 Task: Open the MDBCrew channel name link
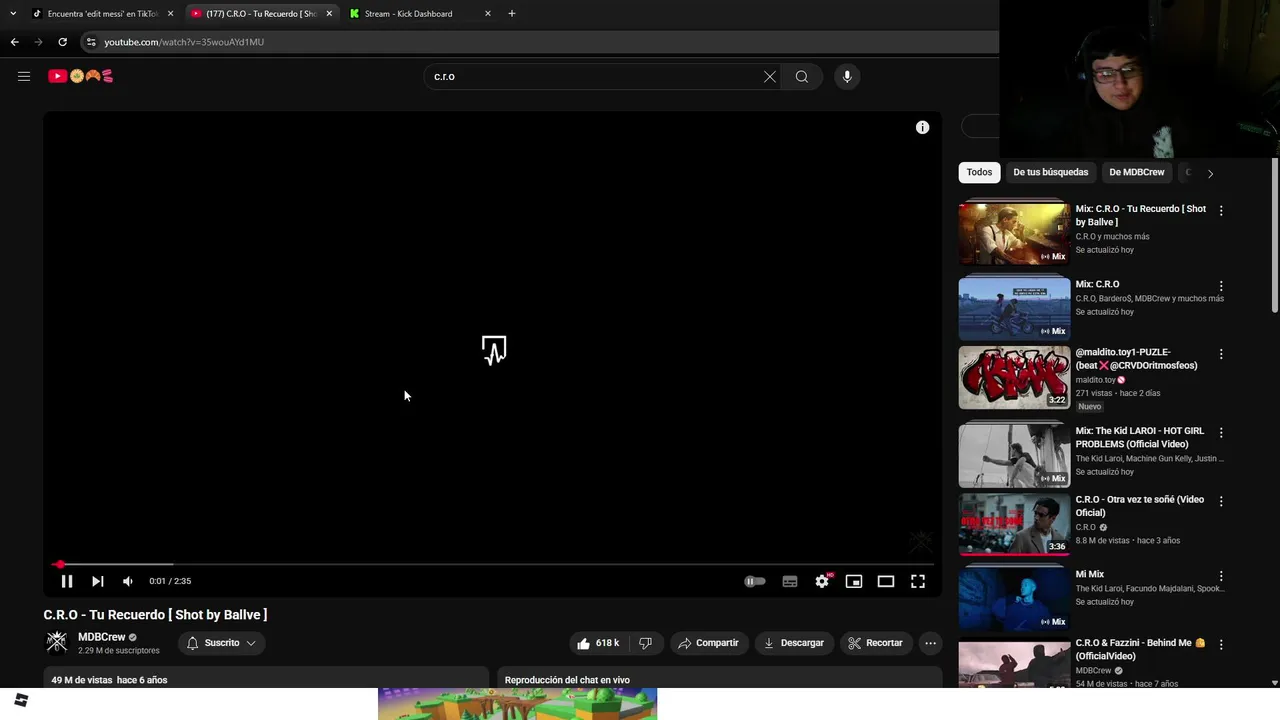102,637
